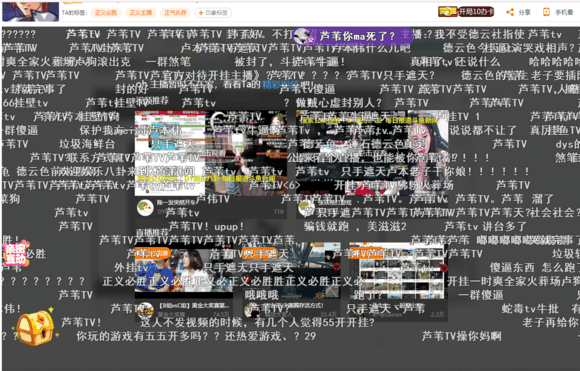Click the 74.5万 view count
580x371 pixels.
[x=221, y=314]
